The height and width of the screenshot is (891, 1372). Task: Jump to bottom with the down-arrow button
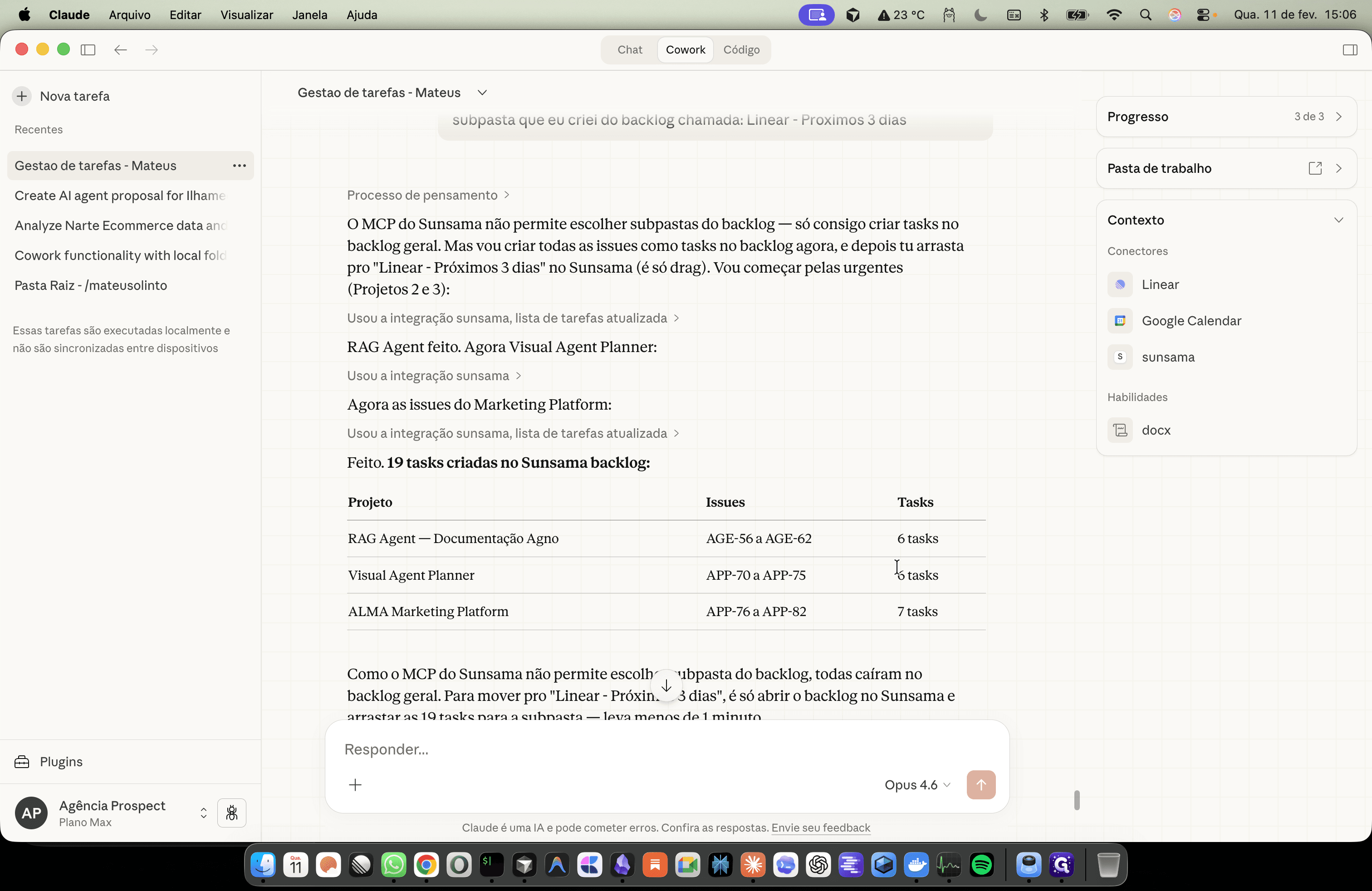tap(666, 685)
